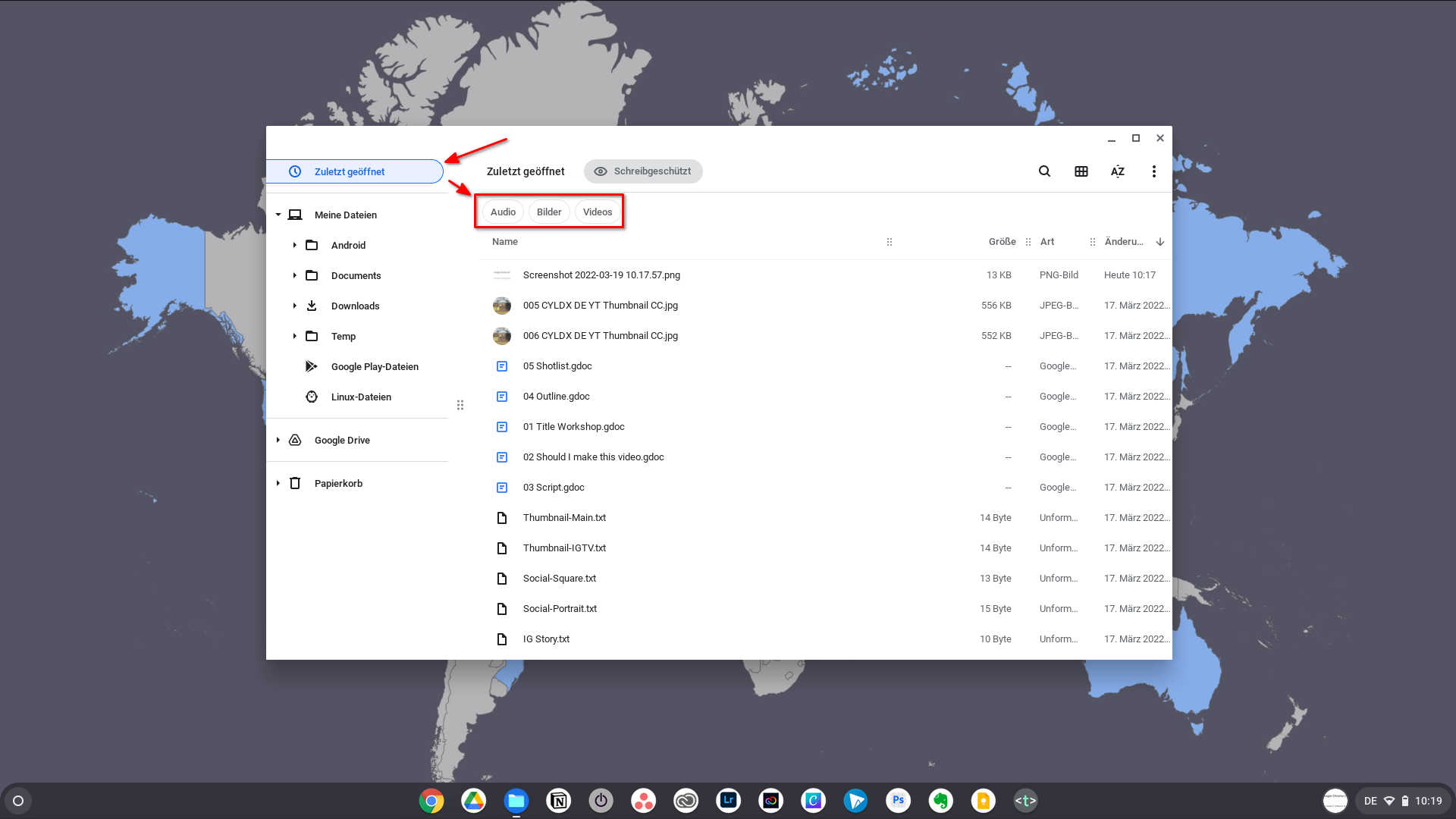Select Zuletzt geöffnet in sidebar
Viewport: 1456px width, 819px height.
click(355, 171)
